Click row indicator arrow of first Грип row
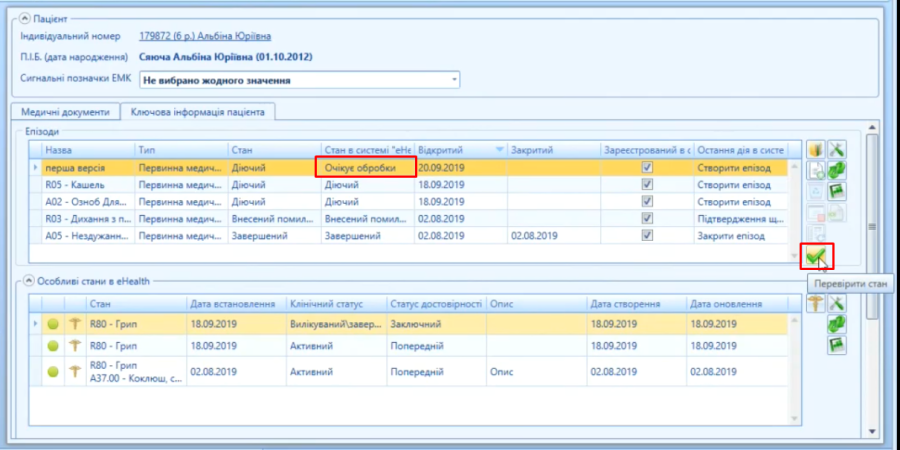The image size is (900, 450). click(36, 324)
